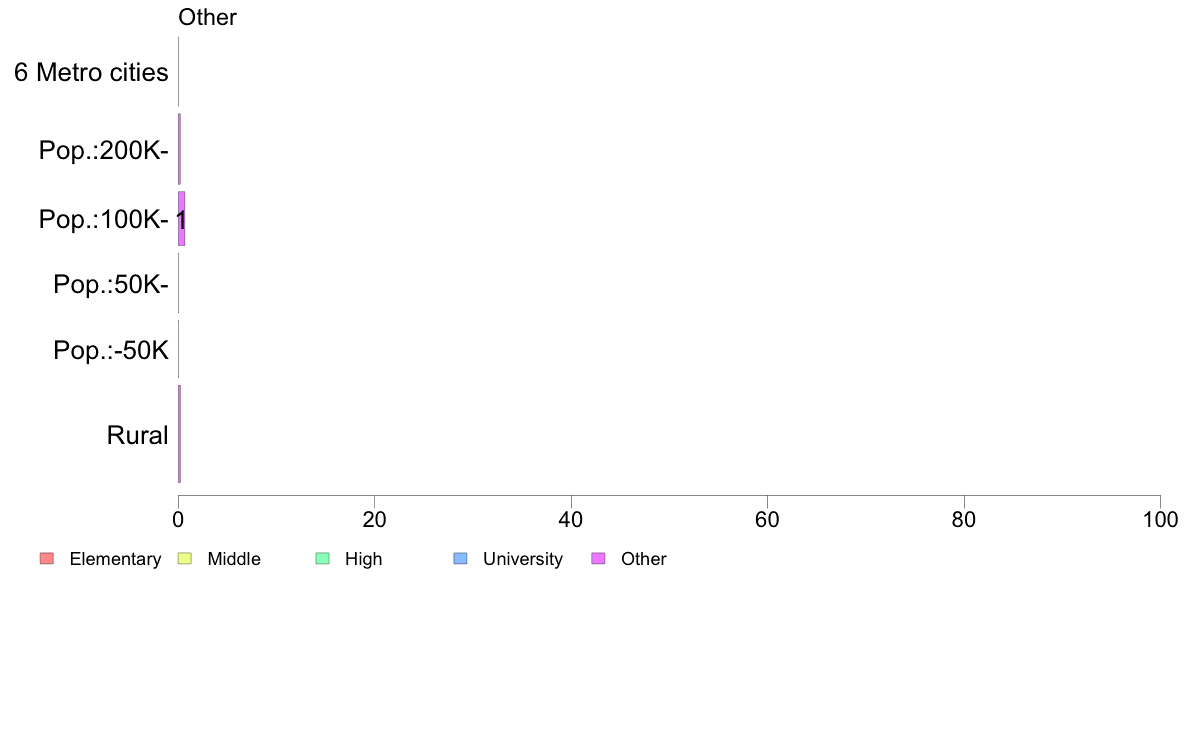Image resolution: width=1188 pixels, height=736 pixels.
Task: Click the 6 Metro cities axis label
Action: coord(91,73)
